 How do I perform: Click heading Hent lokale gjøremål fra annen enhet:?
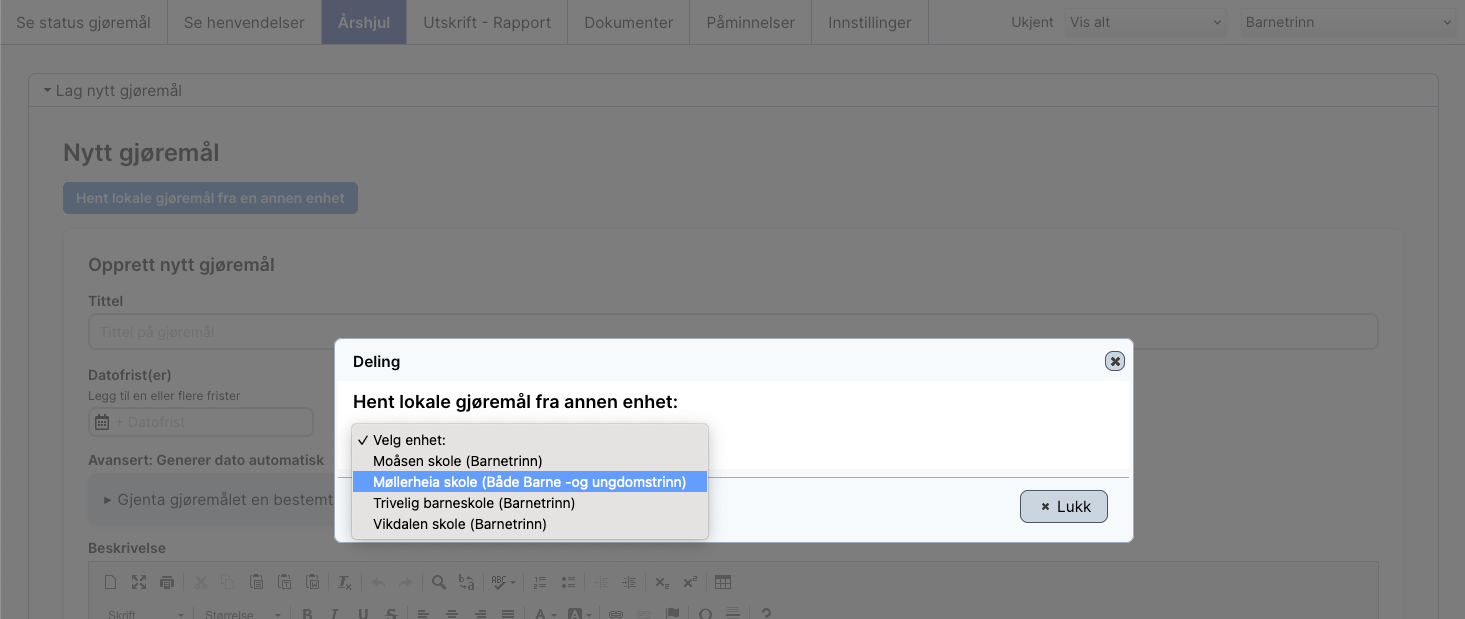pyautogui.click(x=515, y=402)
